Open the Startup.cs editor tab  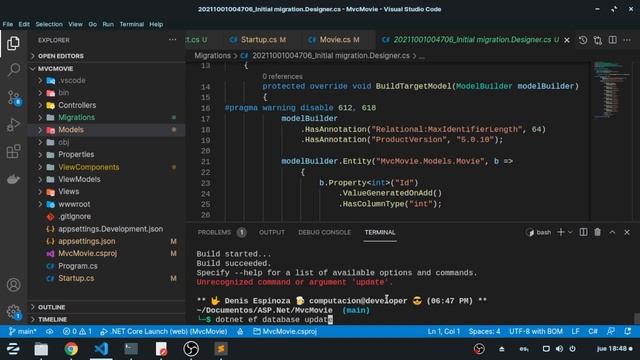tap(258, 40)
